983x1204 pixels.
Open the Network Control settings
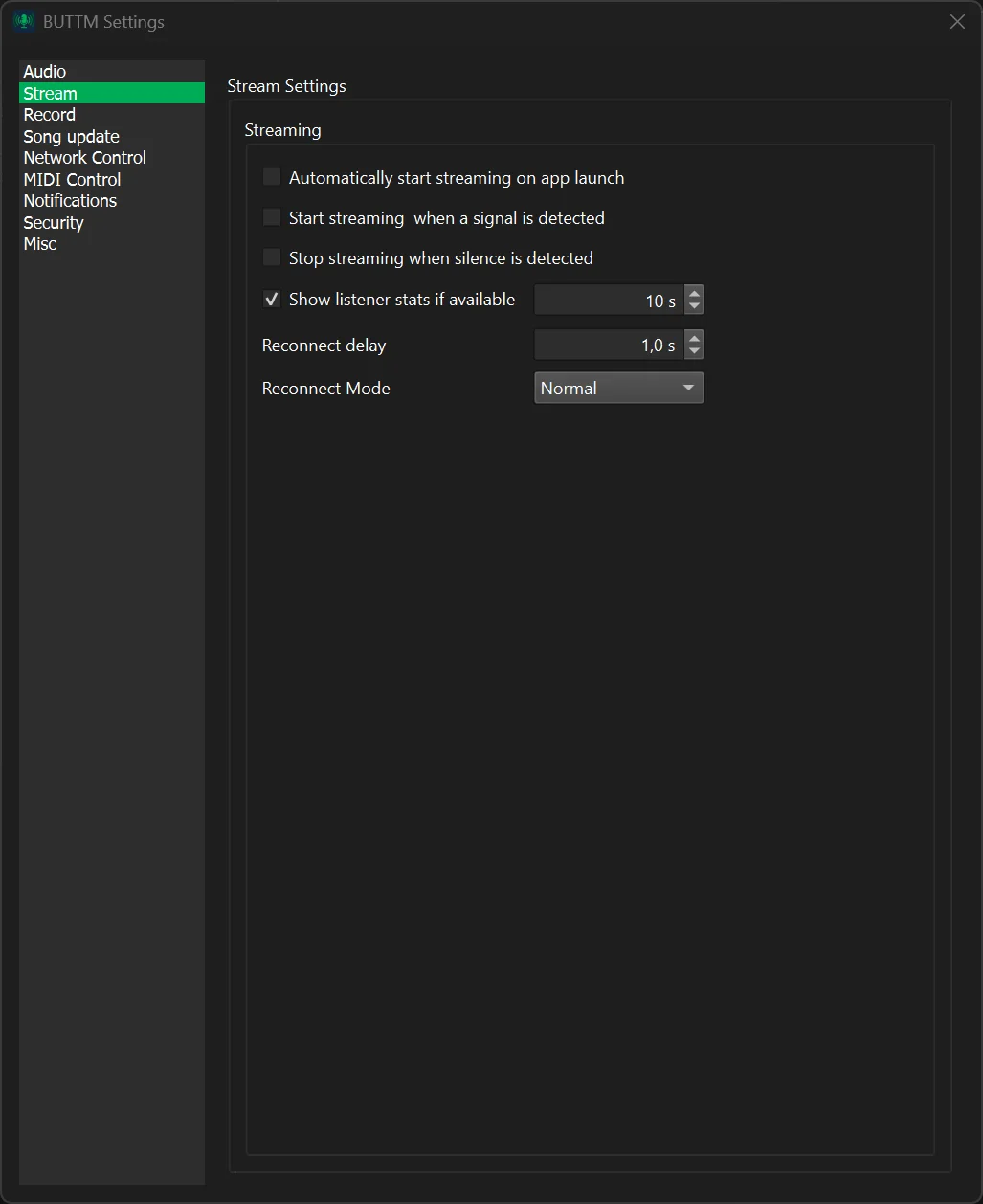coord(84,157)
